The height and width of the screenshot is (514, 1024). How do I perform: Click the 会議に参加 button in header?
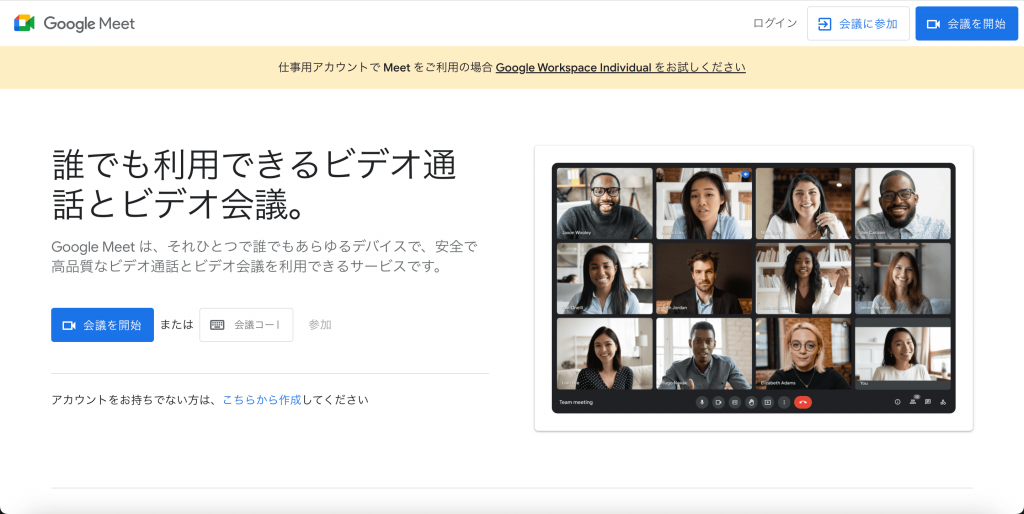click(x=858, y=24)
